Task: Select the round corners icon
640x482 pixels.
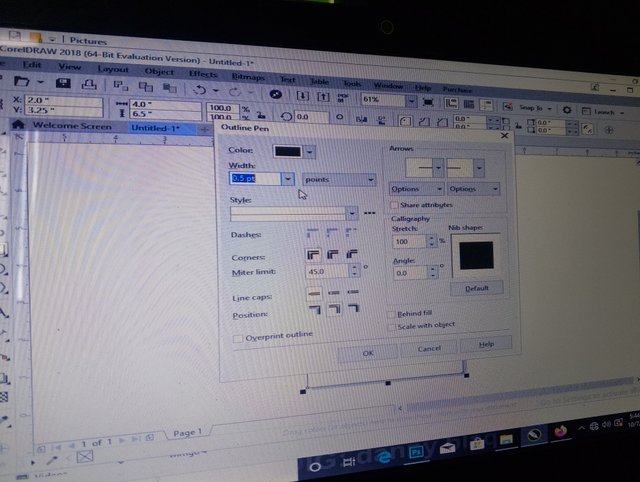Action: 333,255
